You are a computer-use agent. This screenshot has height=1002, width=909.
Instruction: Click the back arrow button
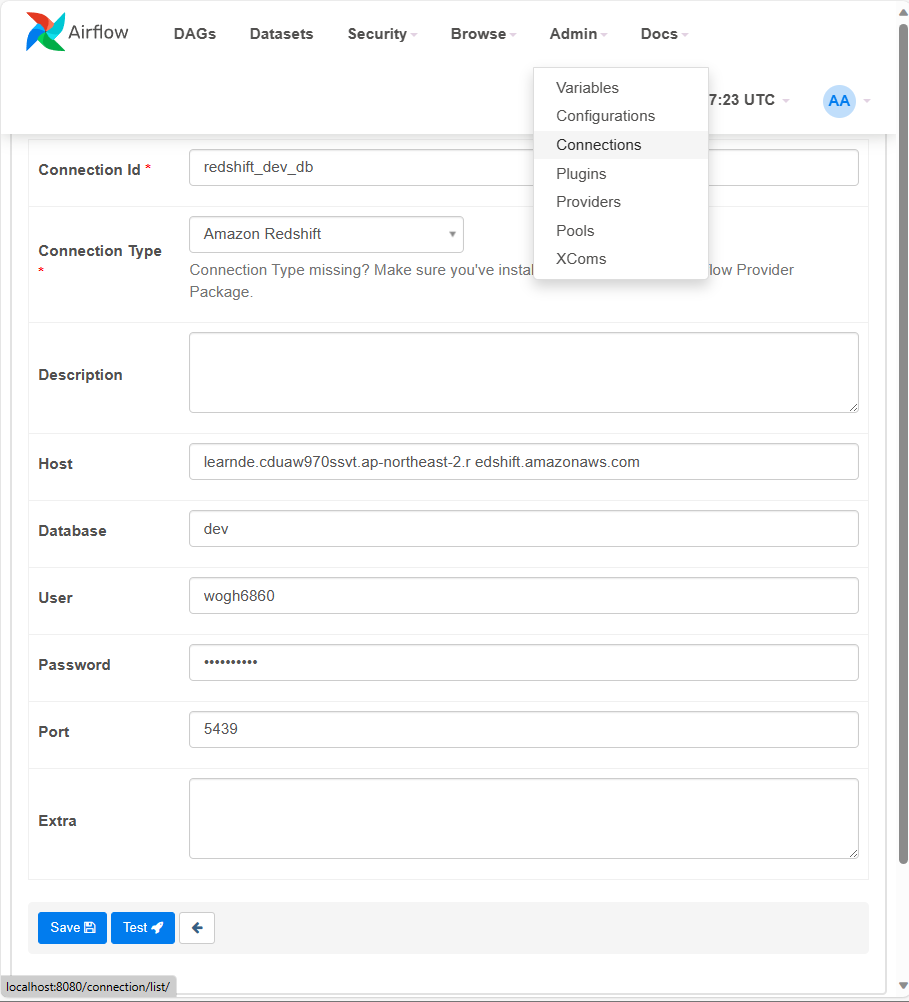point(197,927)
